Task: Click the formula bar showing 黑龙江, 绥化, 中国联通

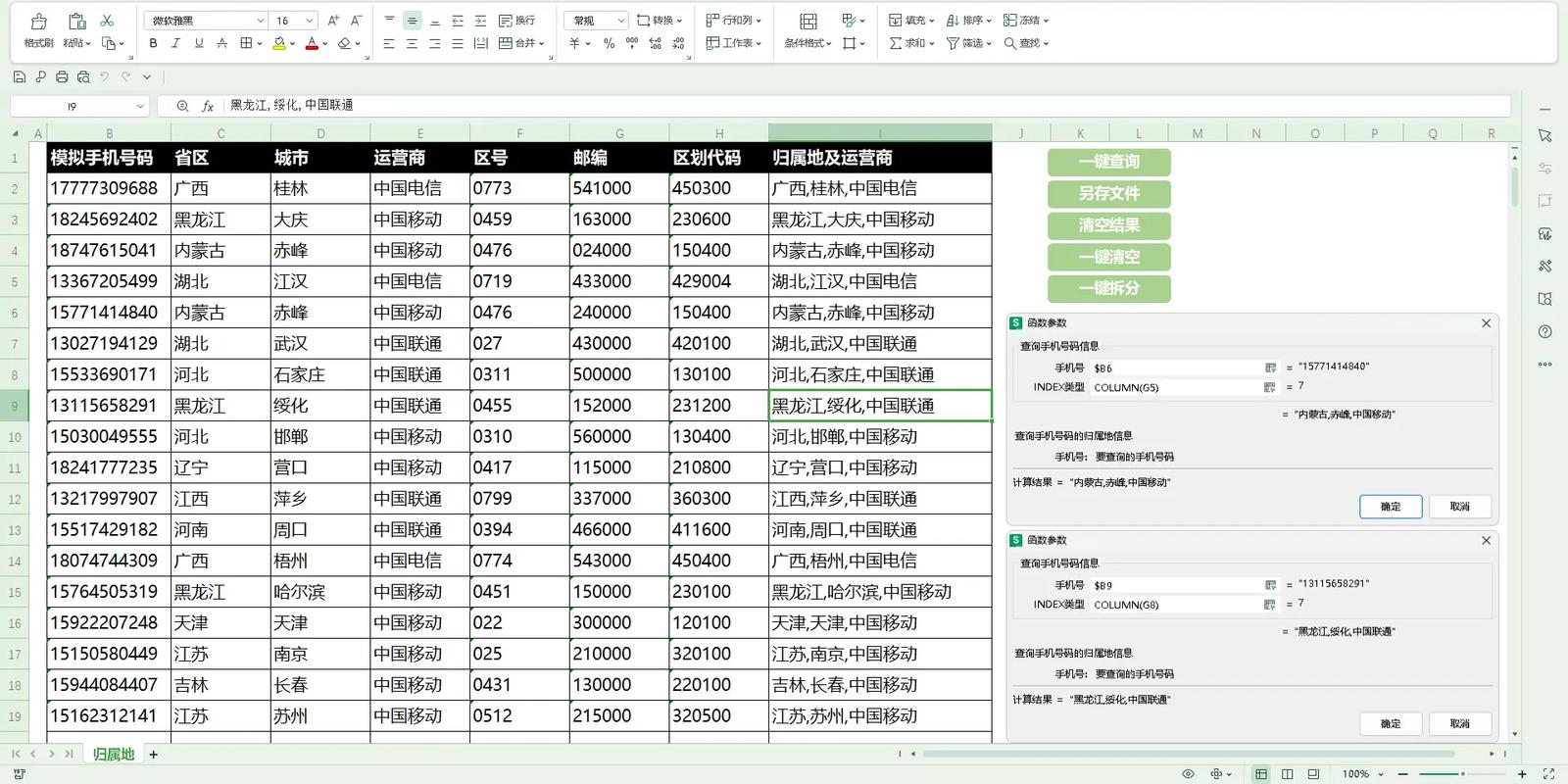Action: coord(867,106)
